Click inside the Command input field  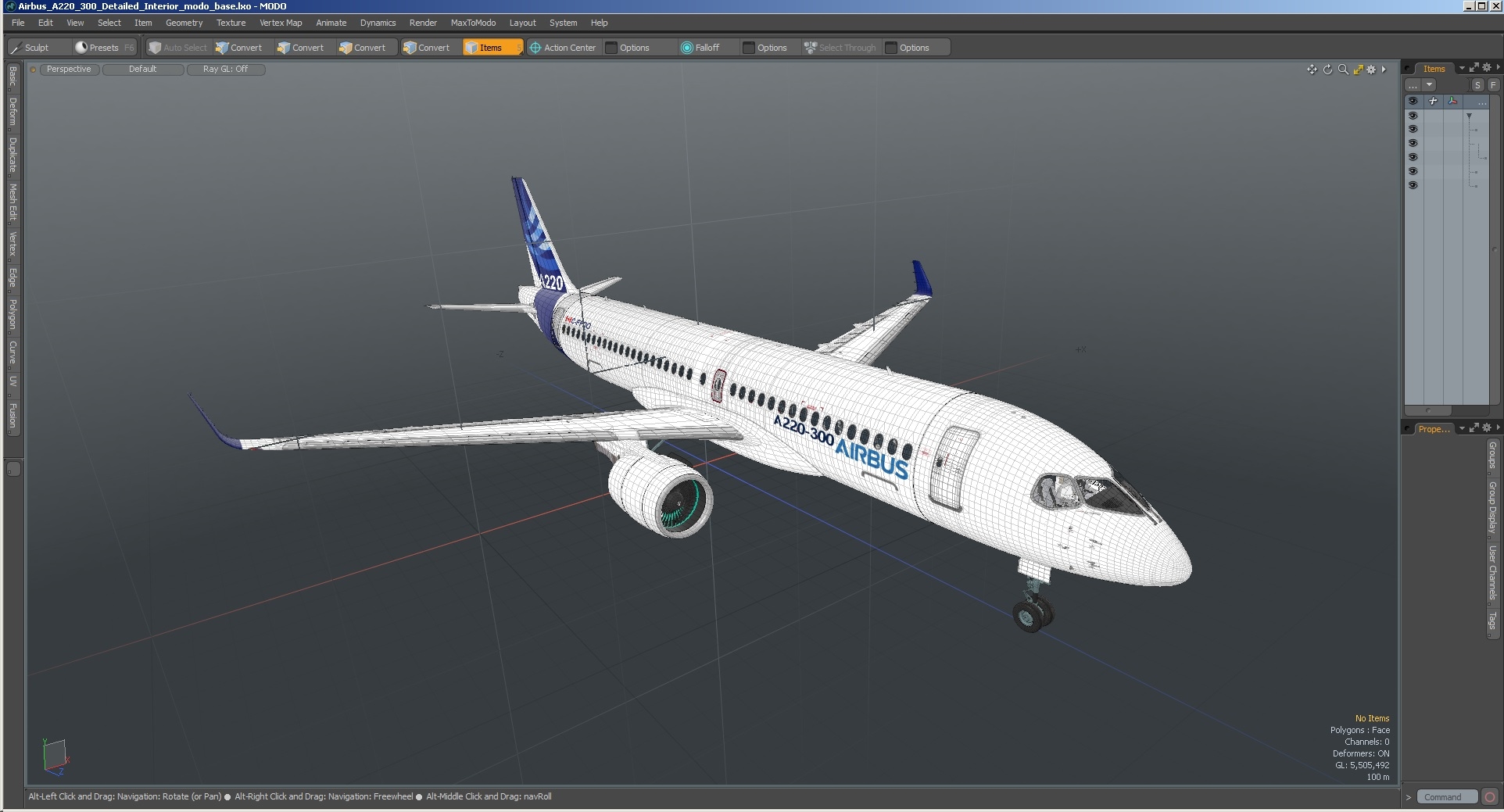tap(1447, 796)
